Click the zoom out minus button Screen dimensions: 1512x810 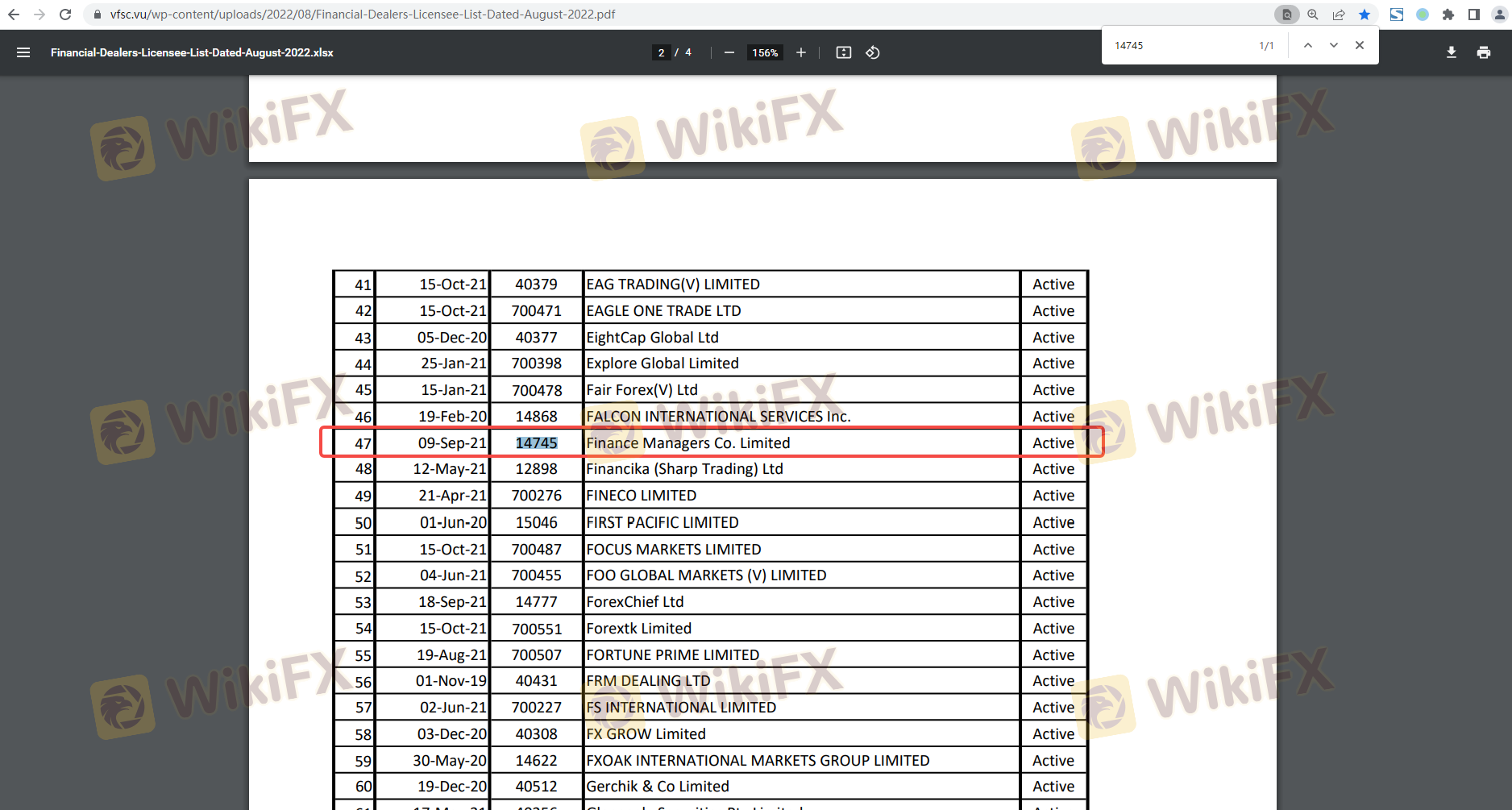729,52
